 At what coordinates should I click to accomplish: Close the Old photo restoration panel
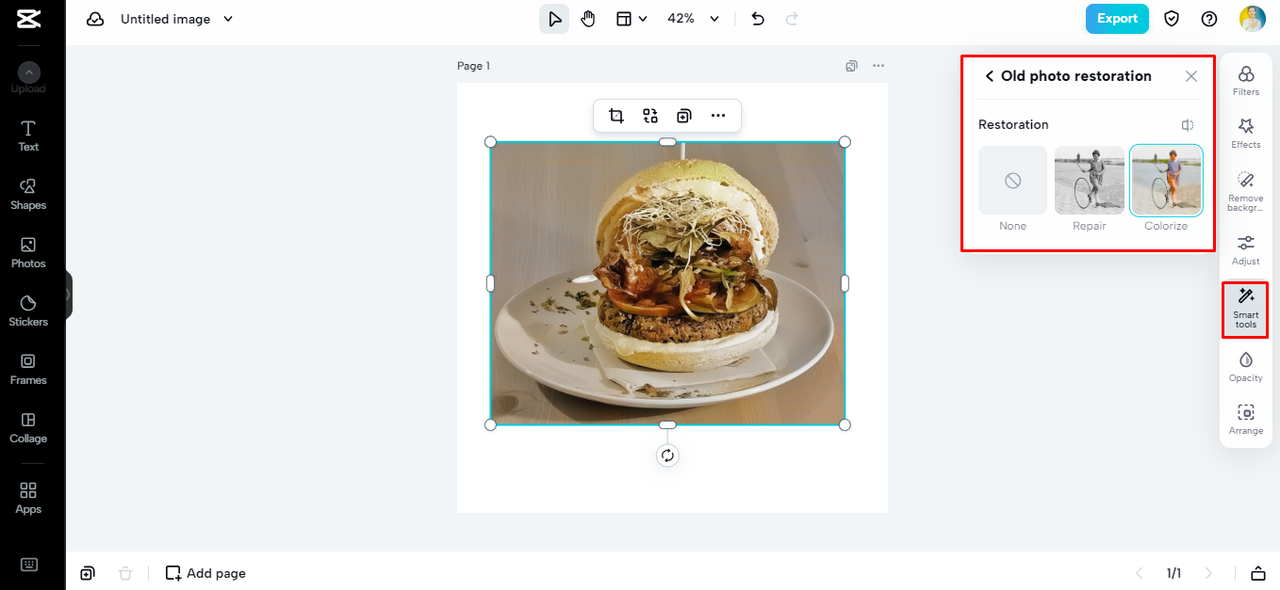1191,76
